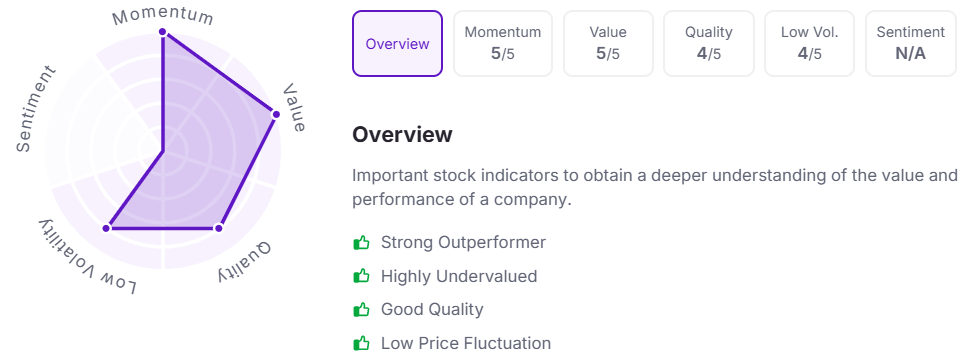The image size is (970, 364).
Task: Click thumbs-up icon beside Good Quality
Action: click(361, 309)
